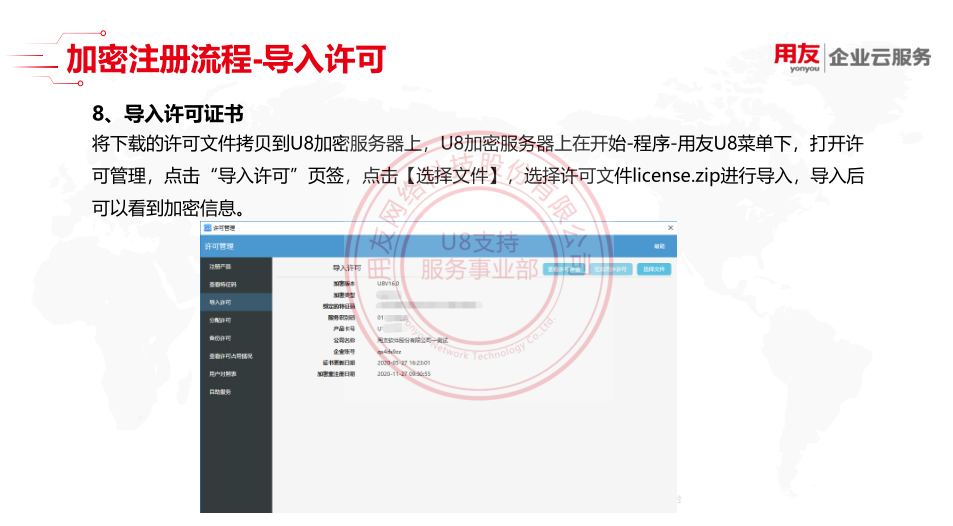
Task: Click the 2020-11-27 09:30:55 date value
Action: tap(404, 374)
